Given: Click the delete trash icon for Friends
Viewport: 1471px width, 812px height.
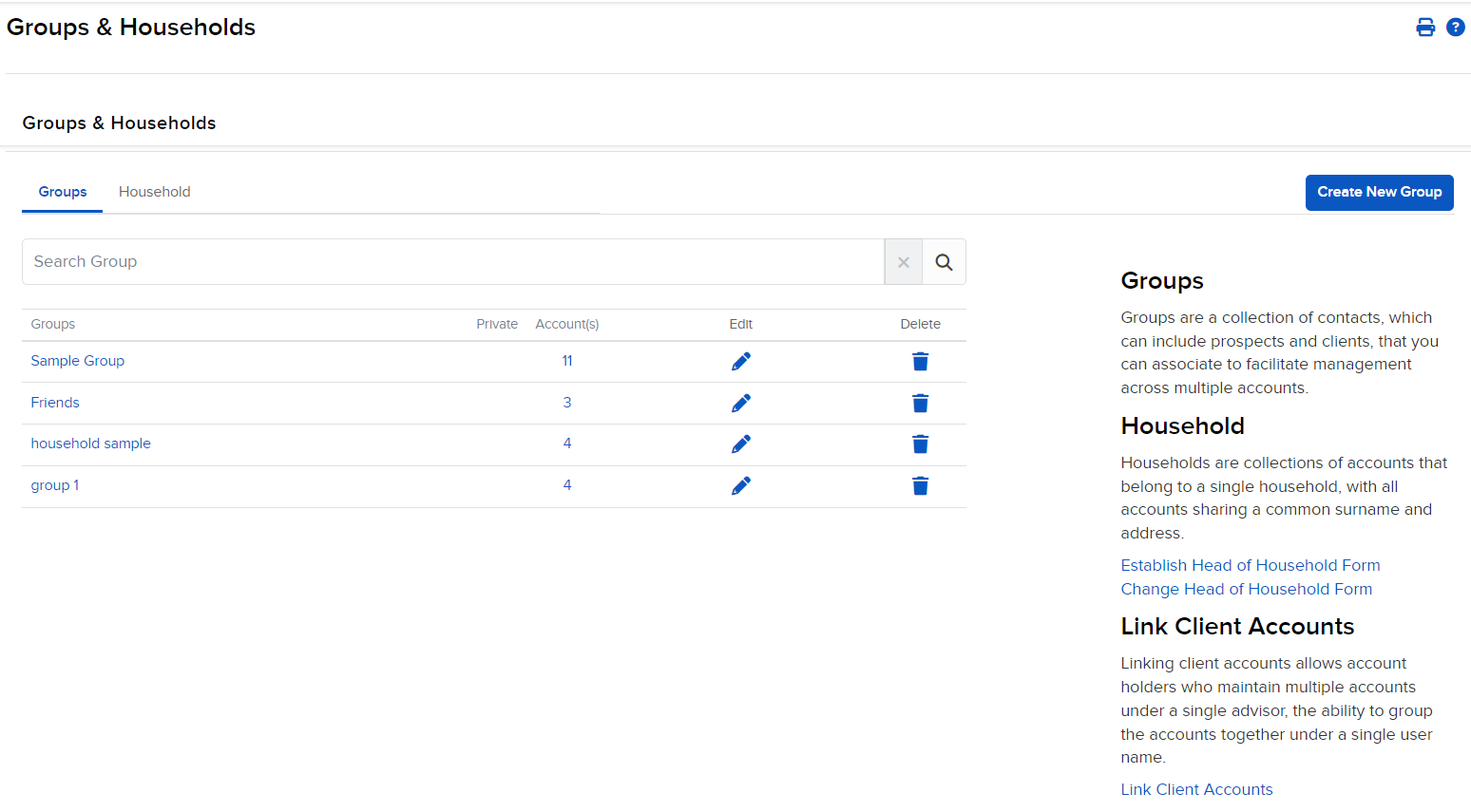Looking at the screenshot, I should (920, 403).
